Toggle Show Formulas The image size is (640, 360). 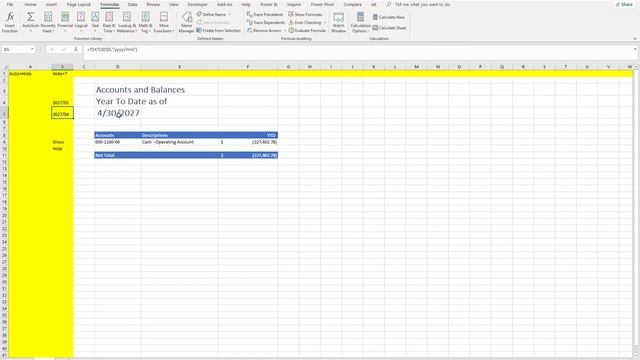point(305,14)
